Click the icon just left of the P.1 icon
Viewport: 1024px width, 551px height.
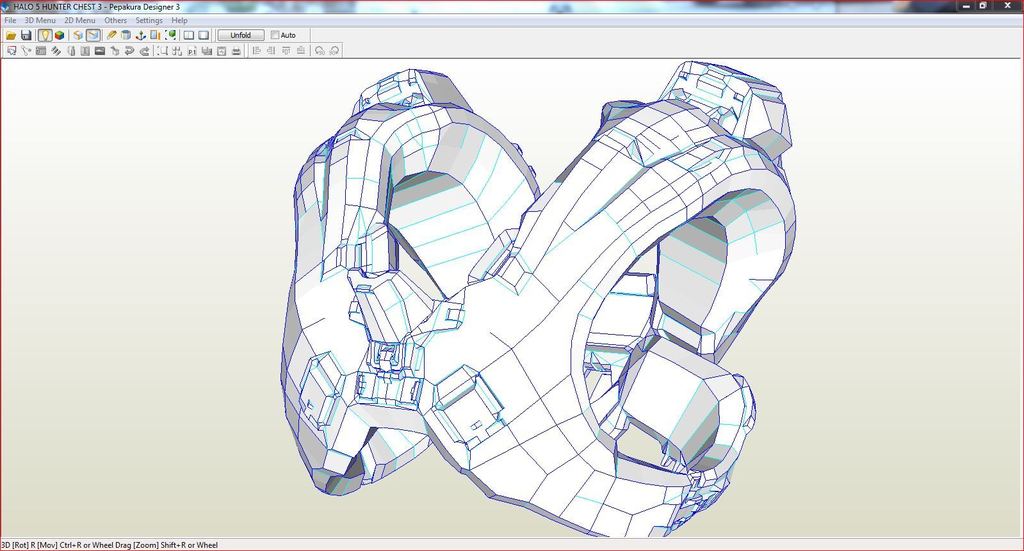click(177, 51)
